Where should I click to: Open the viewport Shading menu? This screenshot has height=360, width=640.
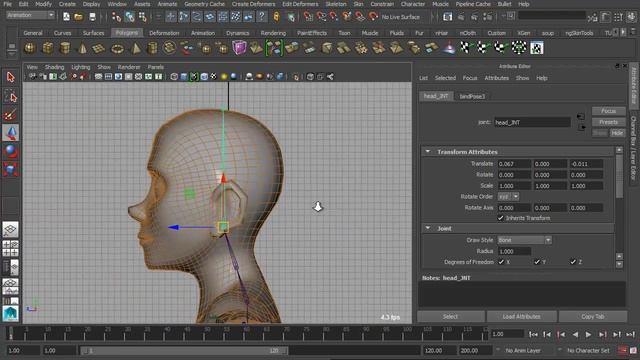[x=54, y=67]
